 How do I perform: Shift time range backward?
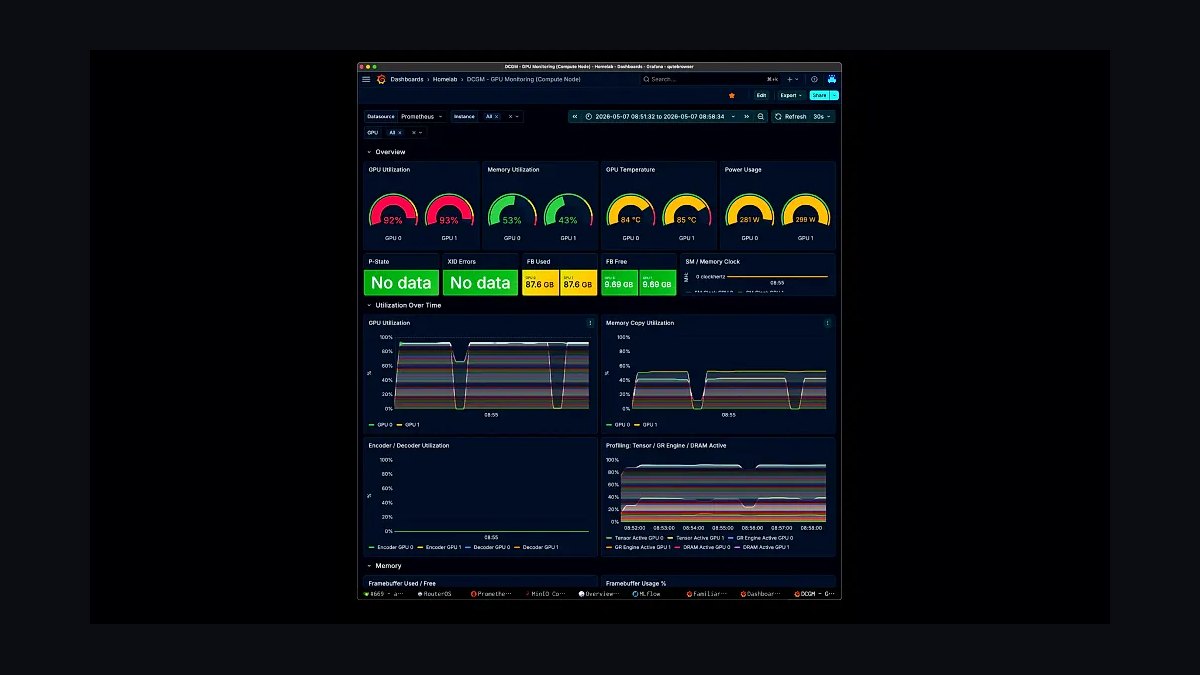[575, 116]
